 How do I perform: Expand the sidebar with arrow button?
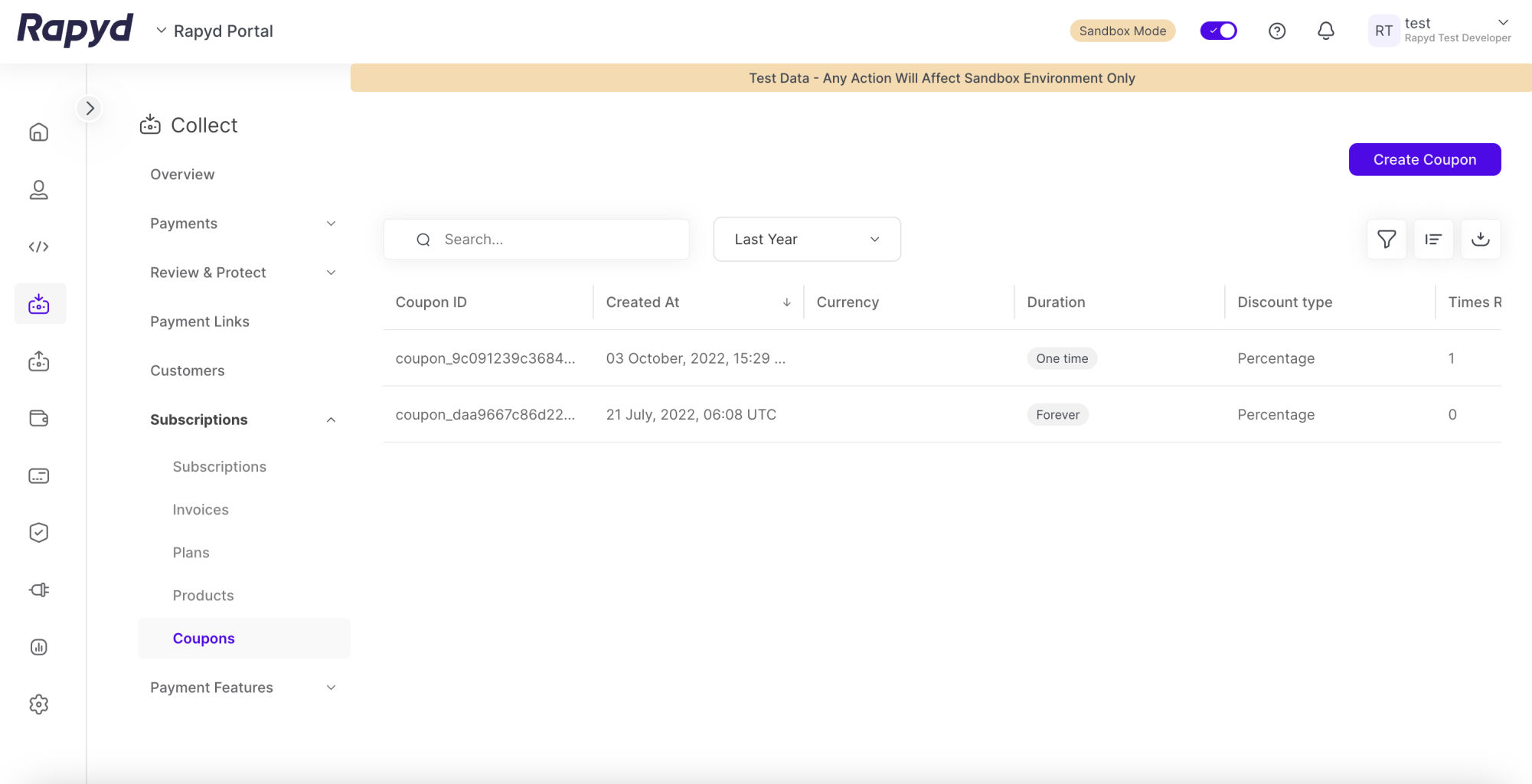(90, 109)
